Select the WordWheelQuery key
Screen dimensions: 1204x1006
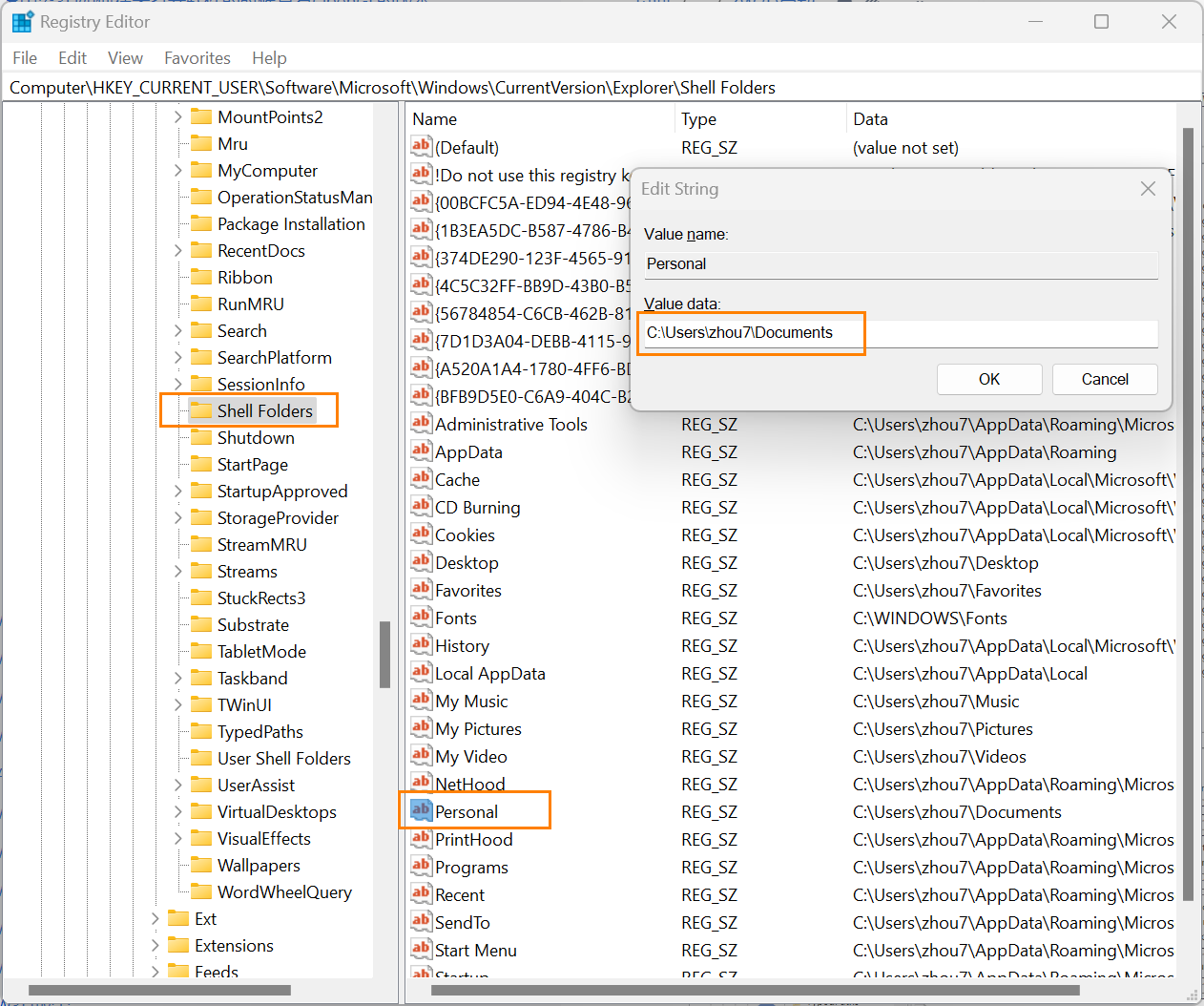click(284, 891)
